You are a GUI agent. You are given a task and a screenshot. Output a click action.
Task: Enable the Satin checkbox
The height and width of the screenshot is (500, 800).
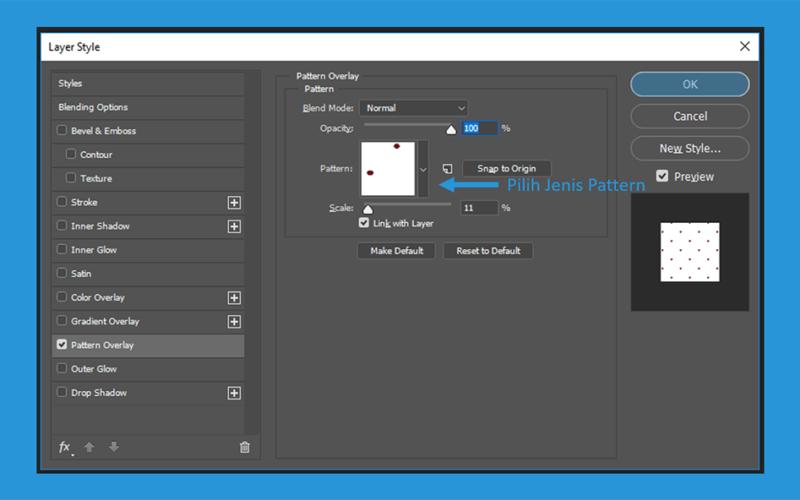tap(62, 273)
